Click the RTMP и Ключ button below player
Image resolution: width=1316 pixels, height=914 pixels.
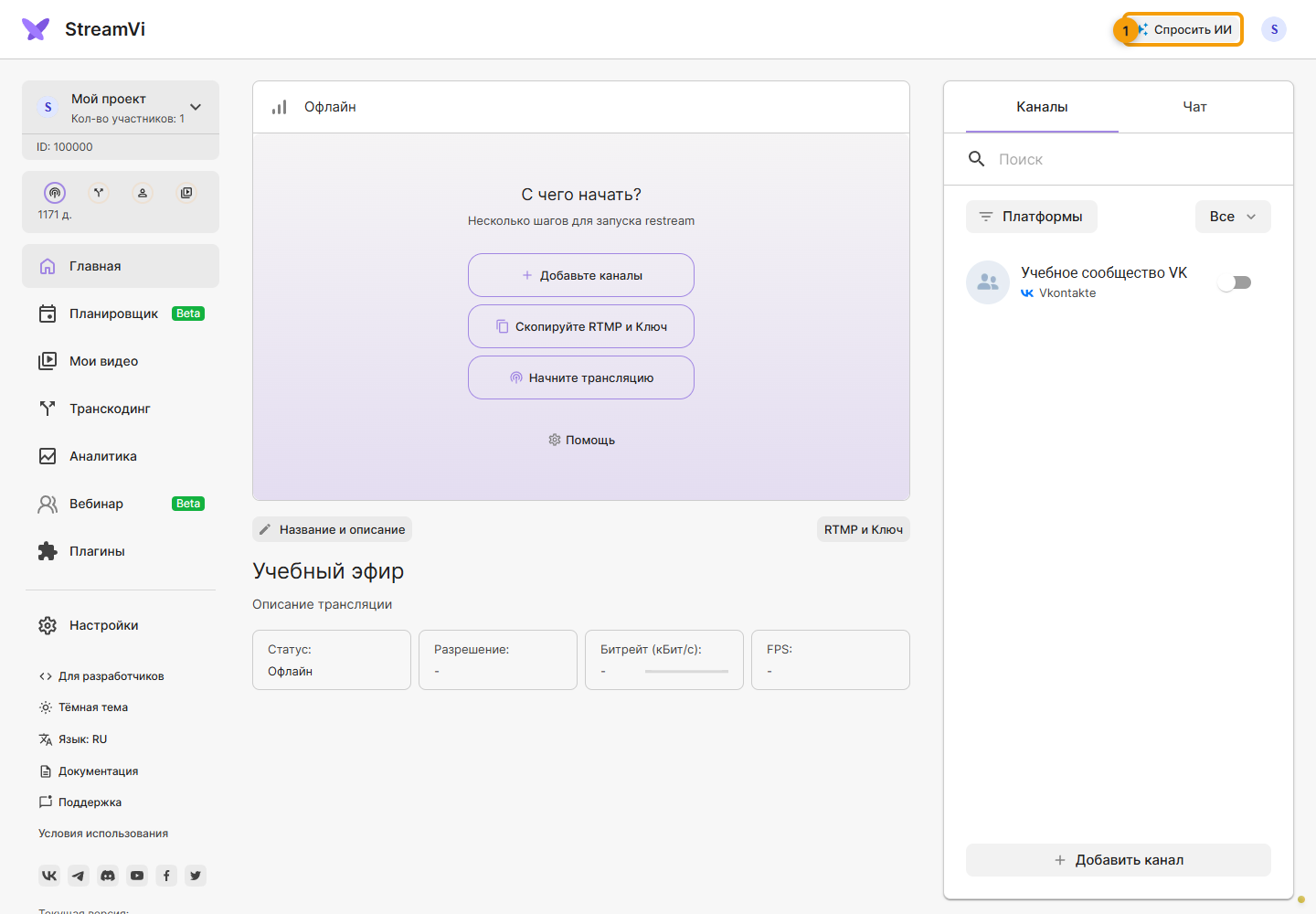(864, 529)
